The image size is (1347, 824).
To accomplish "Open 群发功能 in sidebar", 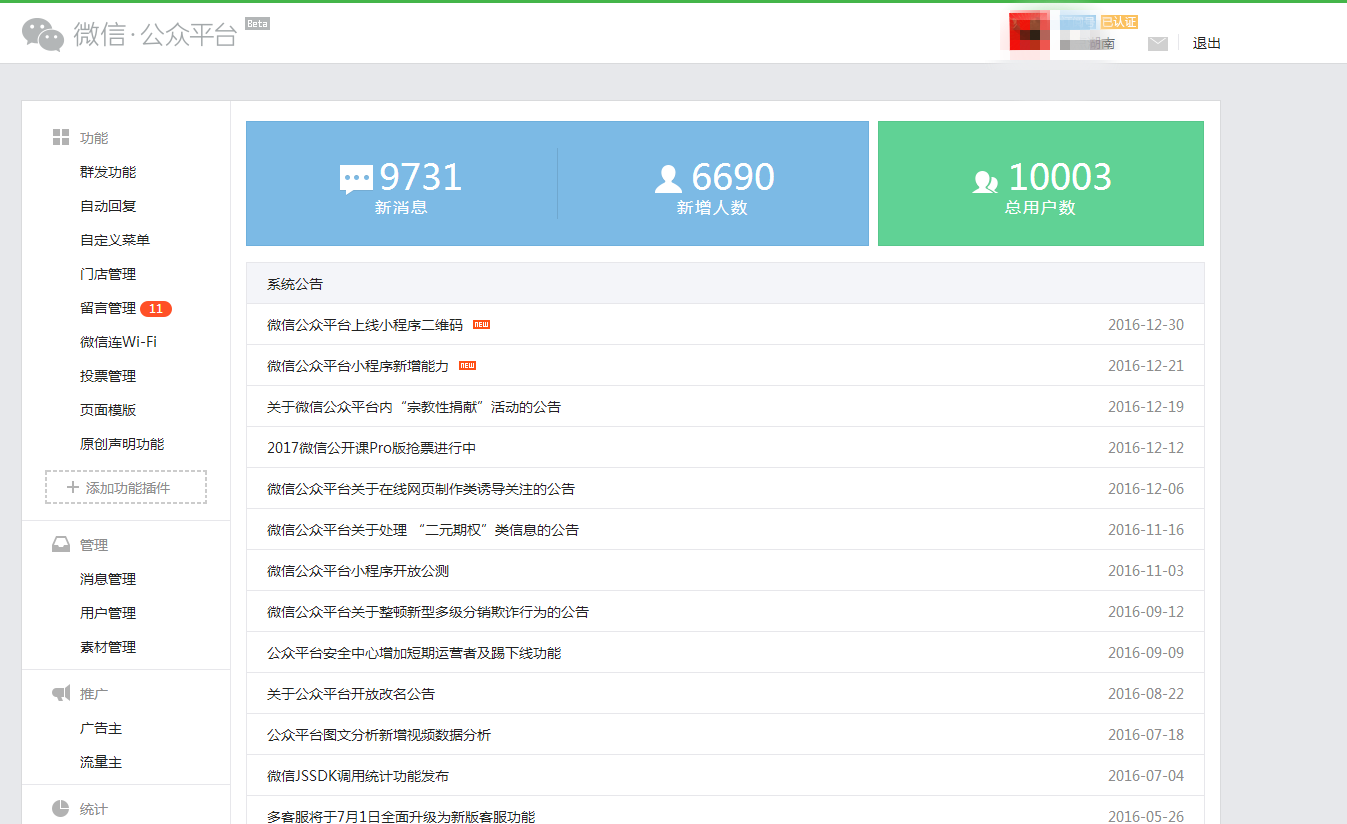I will [108, 172].
